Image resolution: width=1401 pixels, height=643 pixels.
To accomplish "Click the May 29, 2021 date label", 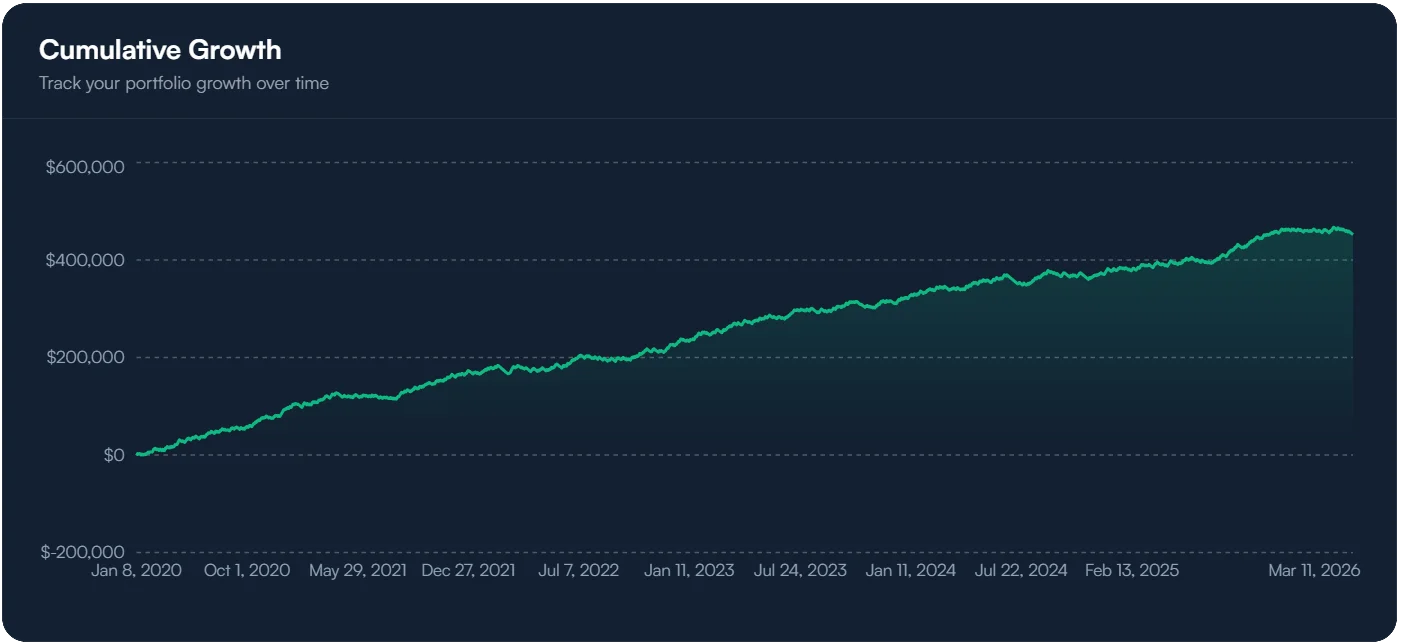I will click(357, 570).
